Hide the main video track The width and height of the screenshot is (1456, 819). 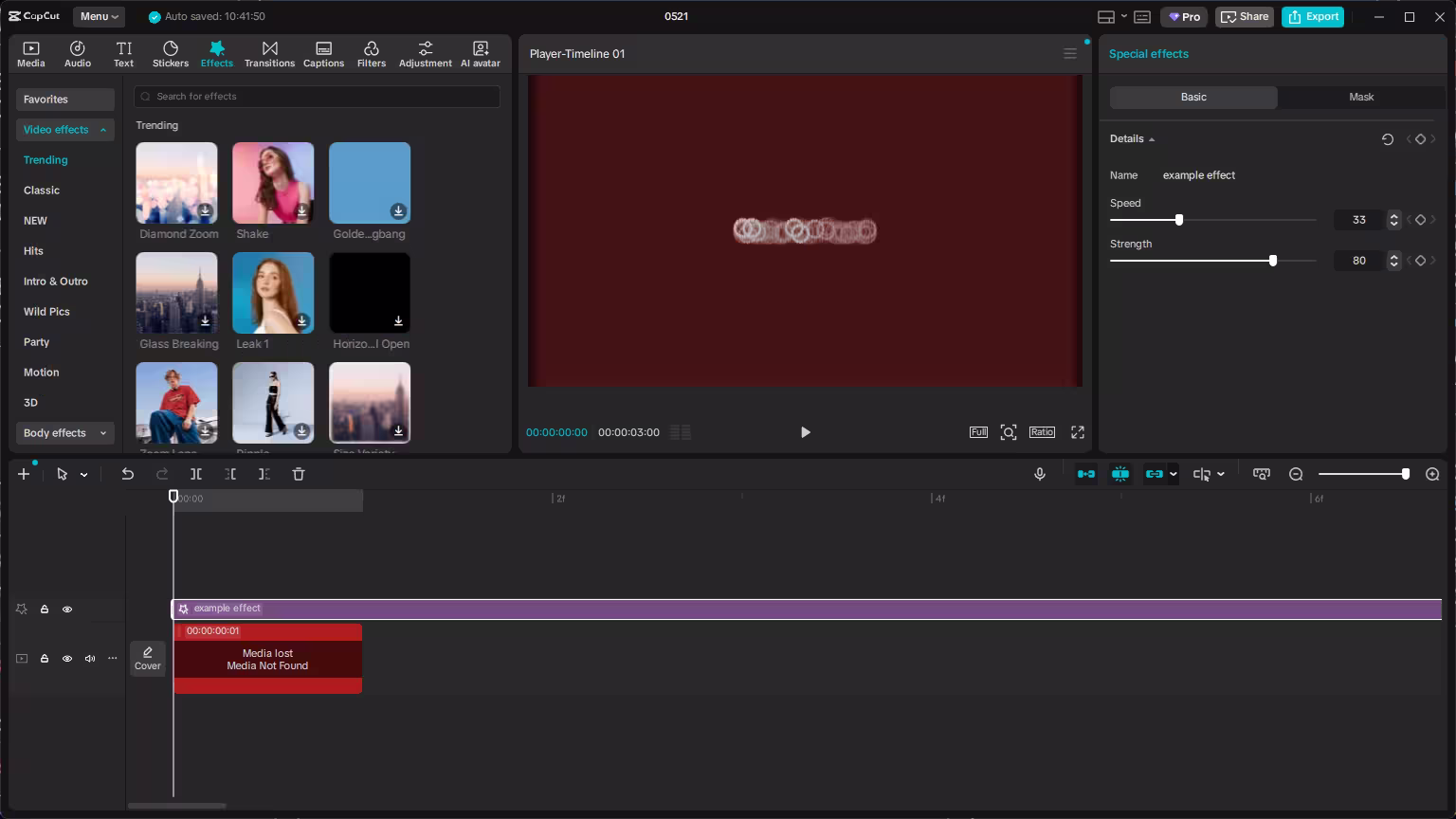coord(67,659)
